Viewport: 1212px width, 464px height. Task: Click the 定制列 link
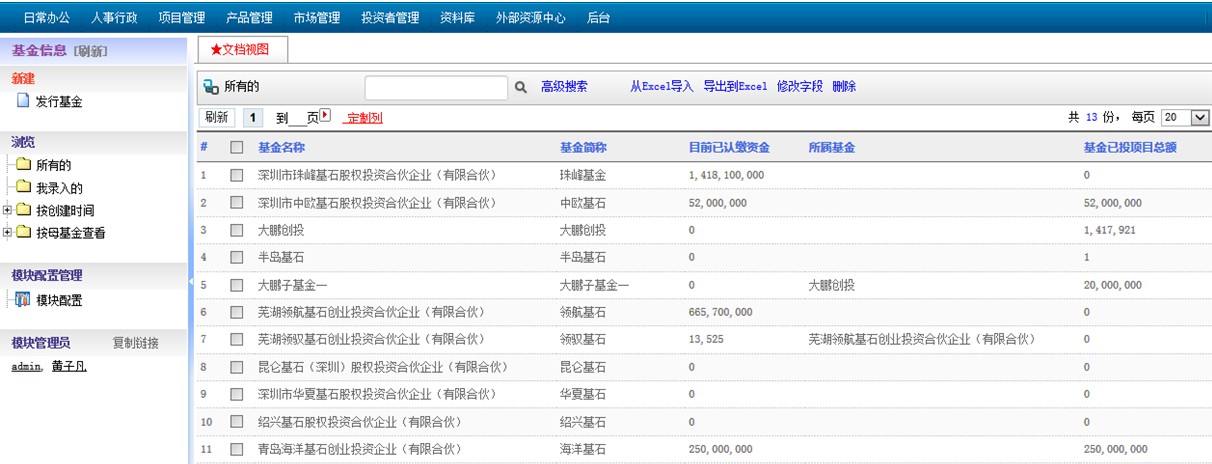(363, 118)
